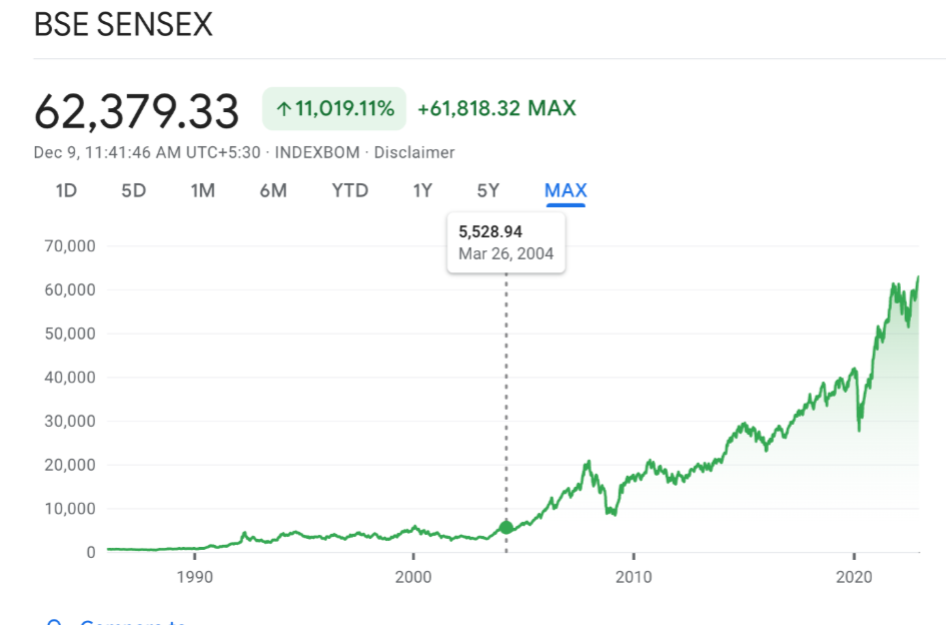Choose the 1Y chart range
The height and width of the screenshot is (625, 946).
[422, 190]
